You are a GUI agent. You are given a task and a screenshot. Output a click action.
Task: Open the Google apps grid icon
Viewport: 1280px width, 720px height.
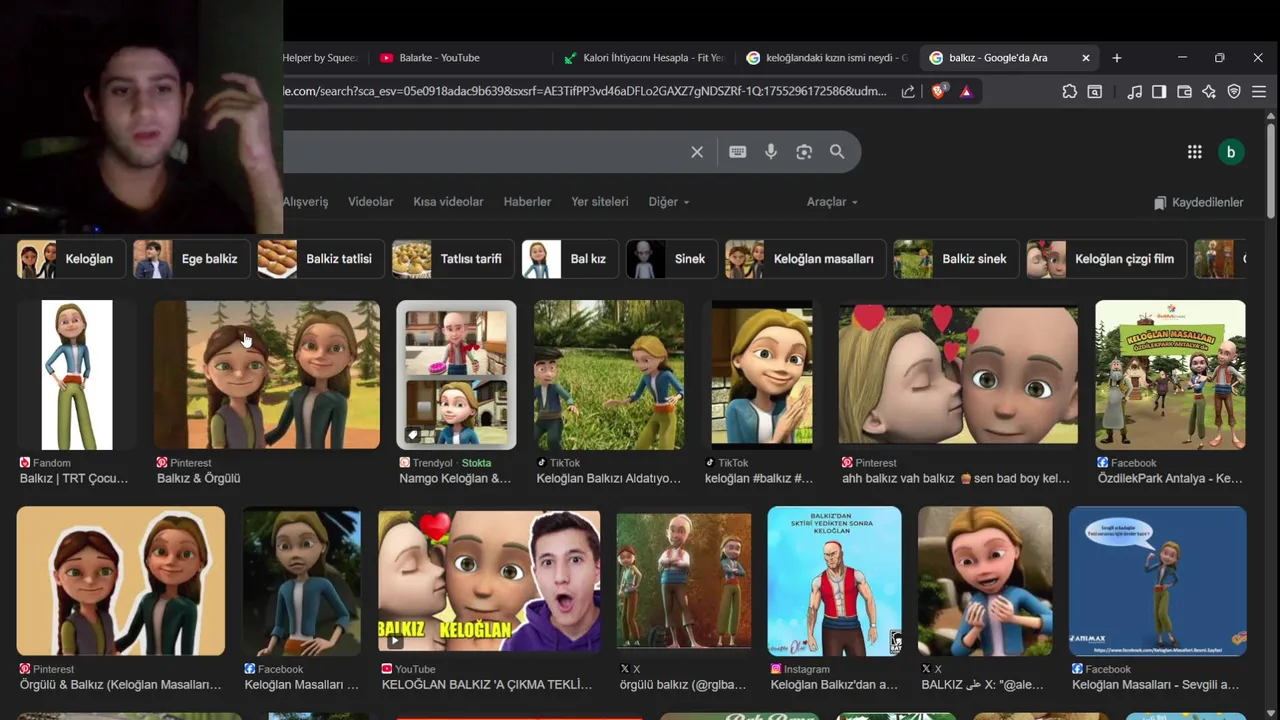point(1195,152)
